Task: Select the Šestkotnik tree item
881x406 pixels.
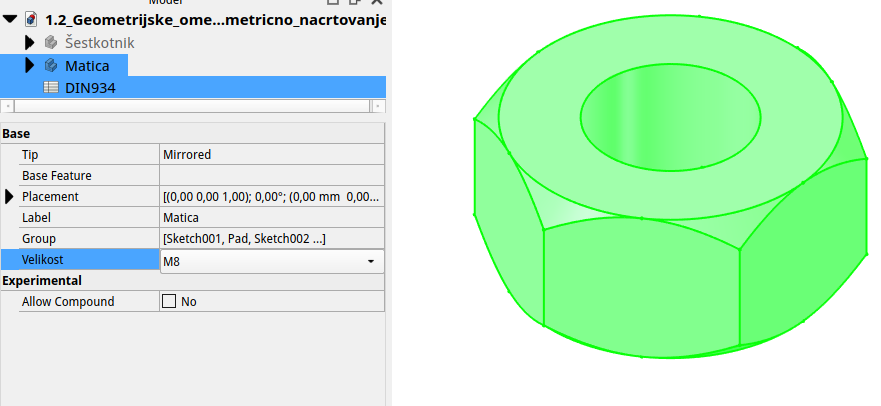Action: click(x=99, y=43)
